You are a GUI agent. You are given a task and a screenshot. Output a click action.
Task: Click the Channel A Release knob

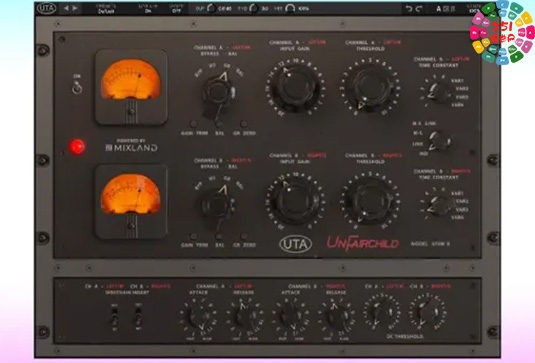(x=245, y=317)
